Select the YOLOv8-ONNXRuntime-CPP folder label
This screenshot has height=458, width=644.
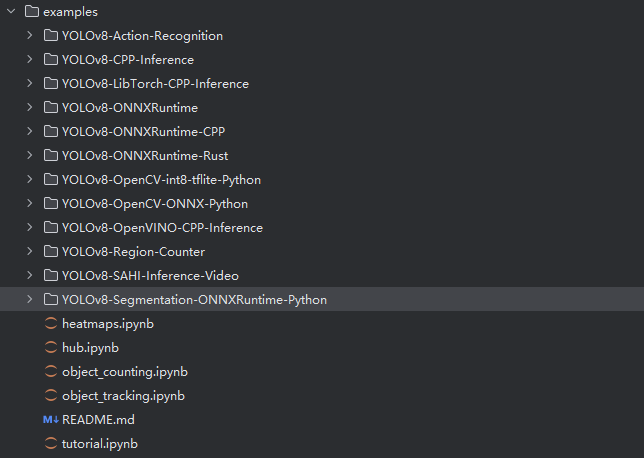pyautogui.click(x=143, y=132)
